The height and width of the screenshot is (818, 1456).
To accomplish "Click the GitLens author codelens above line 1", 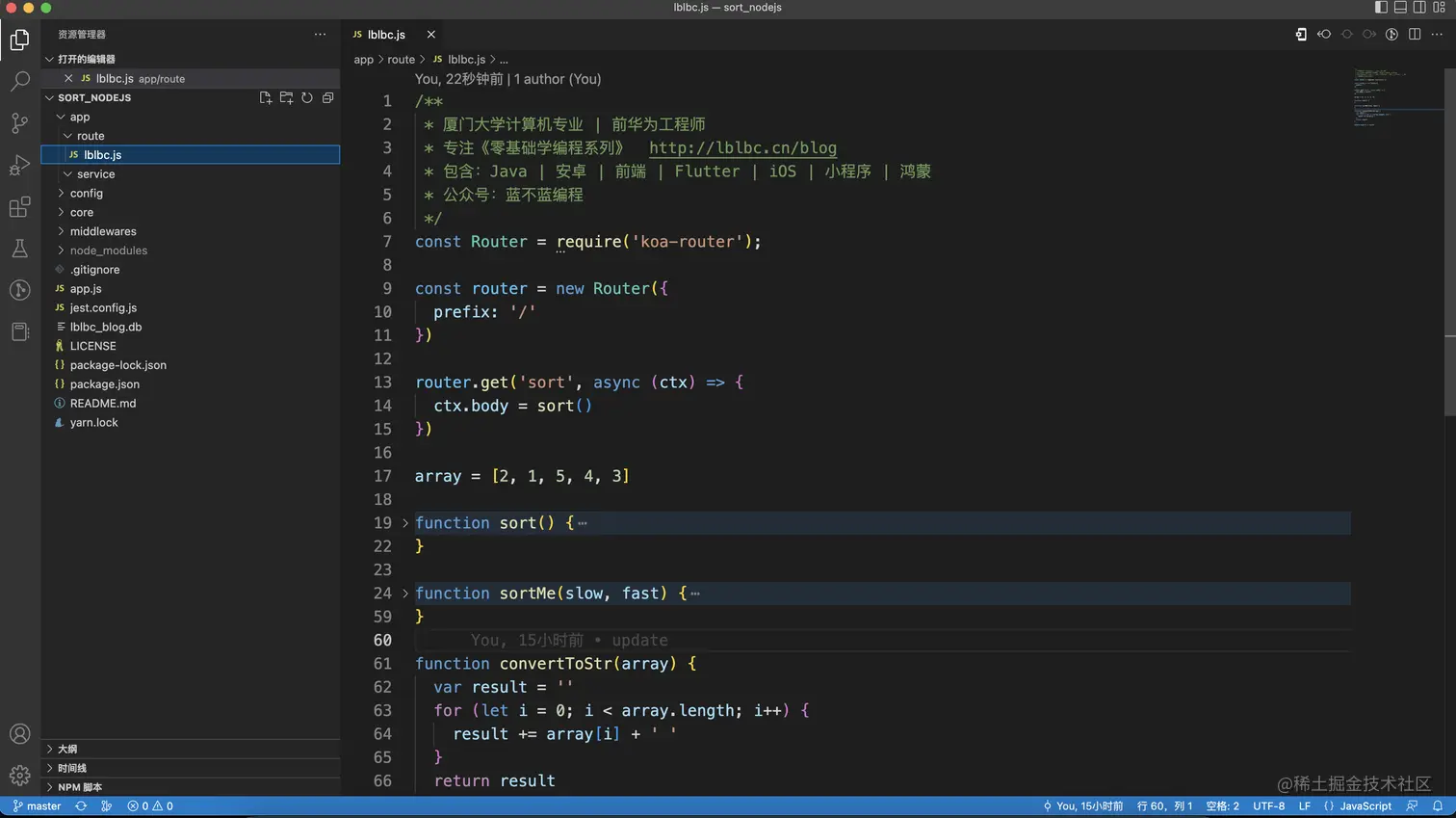I will tap(507, 79).
